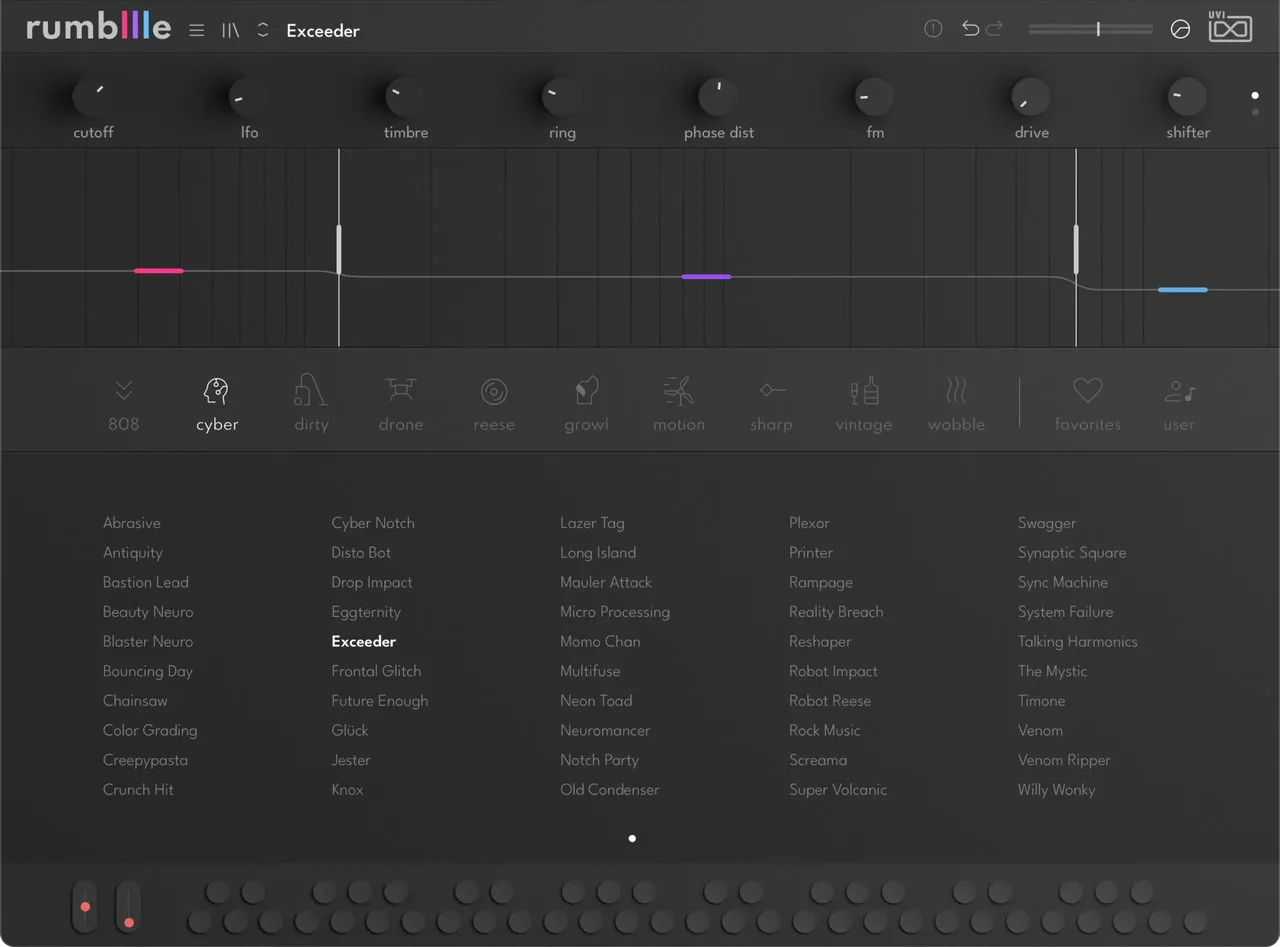
Task: Click the left pitch wheel slider
Action: pos(85,906)
